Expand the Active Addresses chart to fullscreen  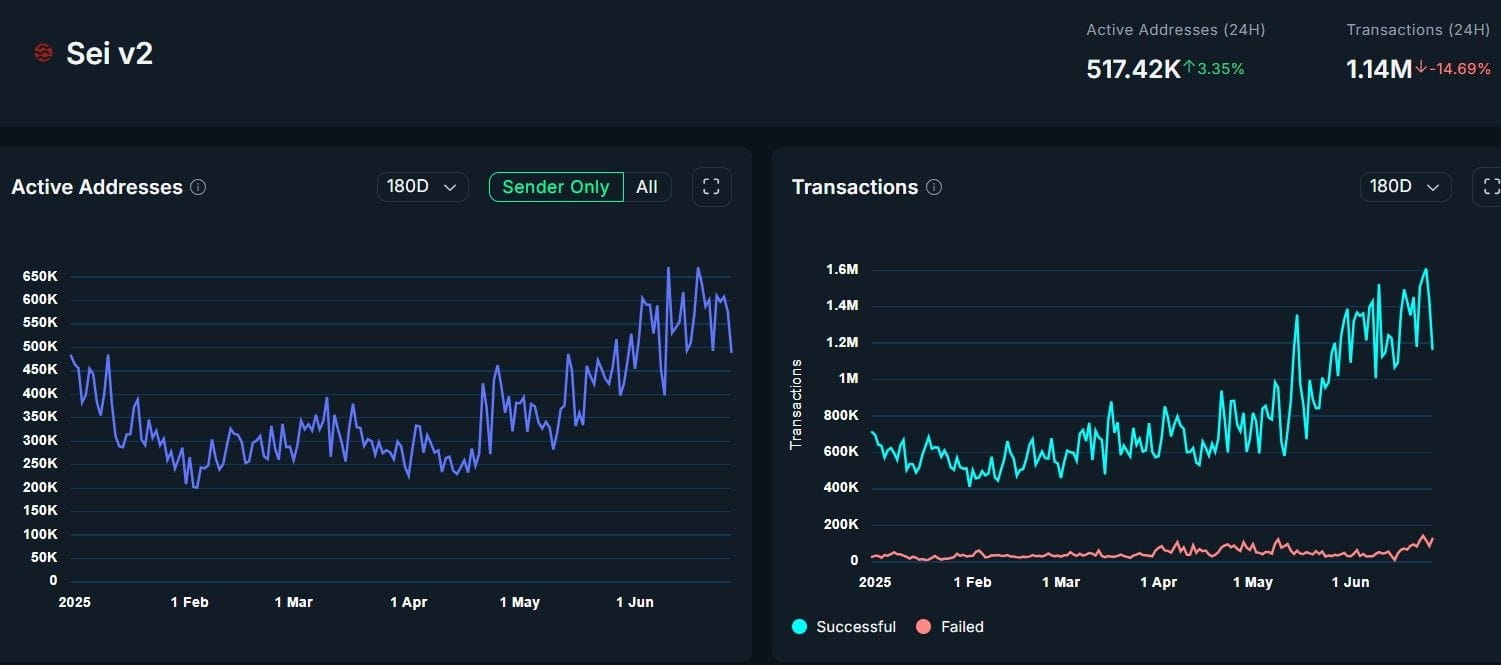[711, 186]
